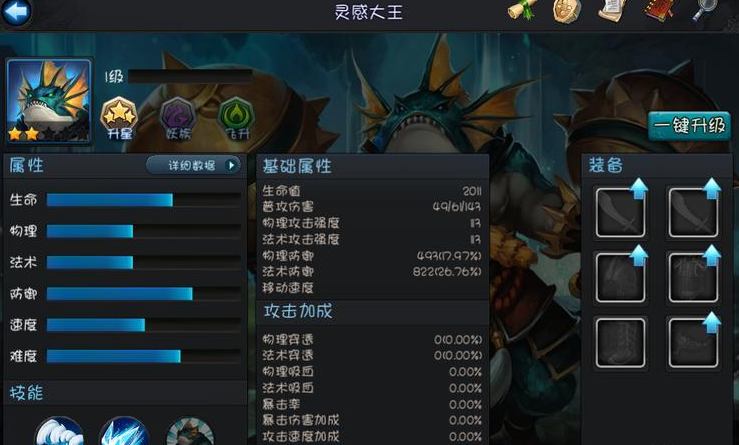
Task: Click the 生命 health attribute bar
Action: (x=144, y=200)
